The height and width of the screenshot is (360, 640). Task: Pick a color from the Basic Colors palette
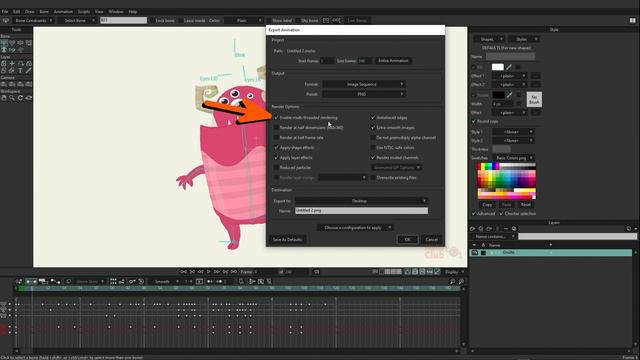(x=507, y=181)
